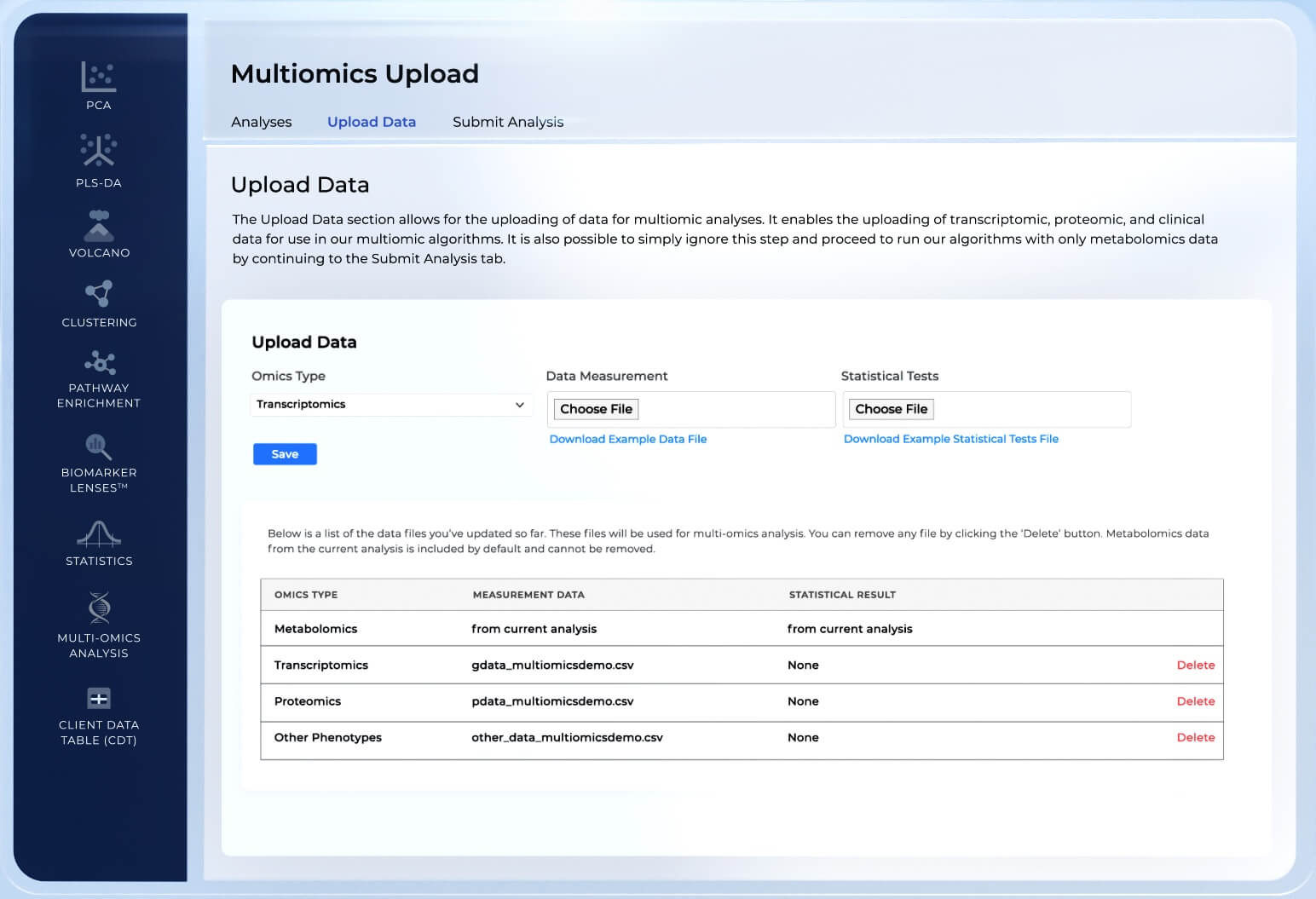Image resolution: width=1316 pixels, height=899 pixels.
Task: Click the PATHWAY ENRICHMENT sidebar label
Action: click(99, 395)
